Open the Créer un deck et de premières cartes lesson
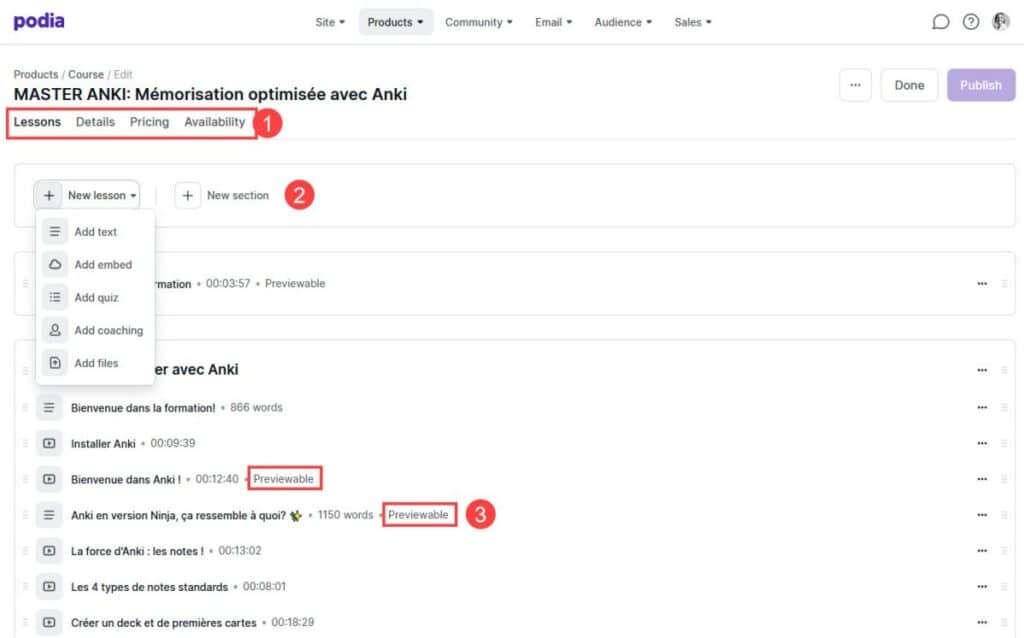The width and height of the screenshot is (1024, 638). pos(163,622)
